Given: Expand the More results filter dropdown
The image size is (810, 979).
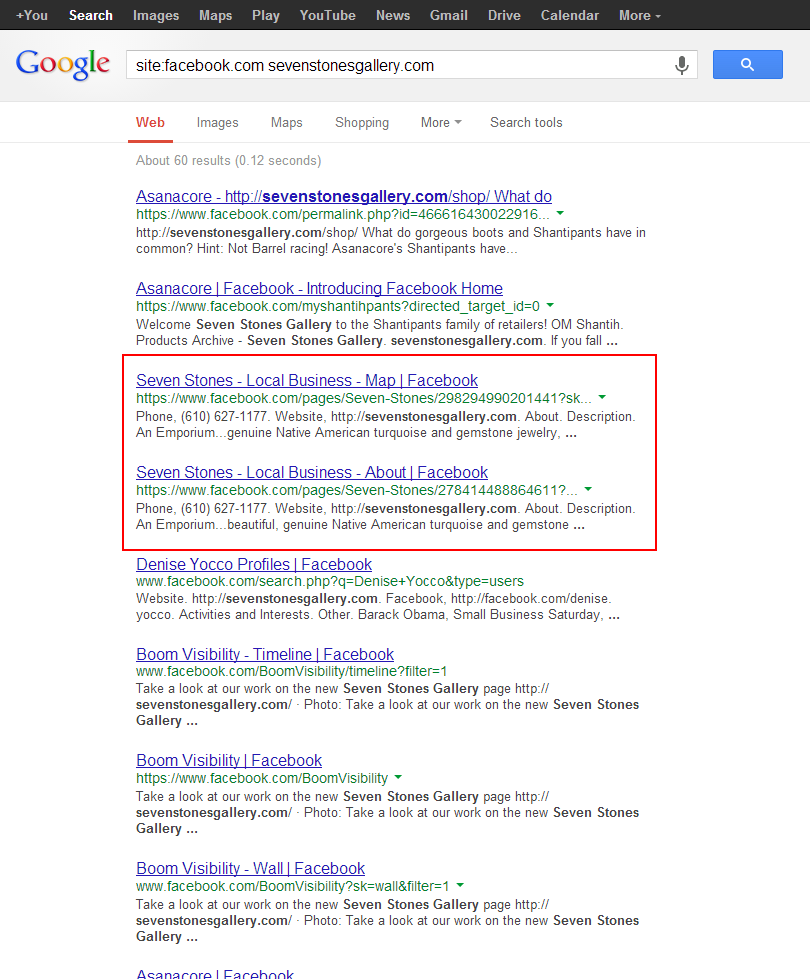Looking at the screenshot, I should click(441, 122).
